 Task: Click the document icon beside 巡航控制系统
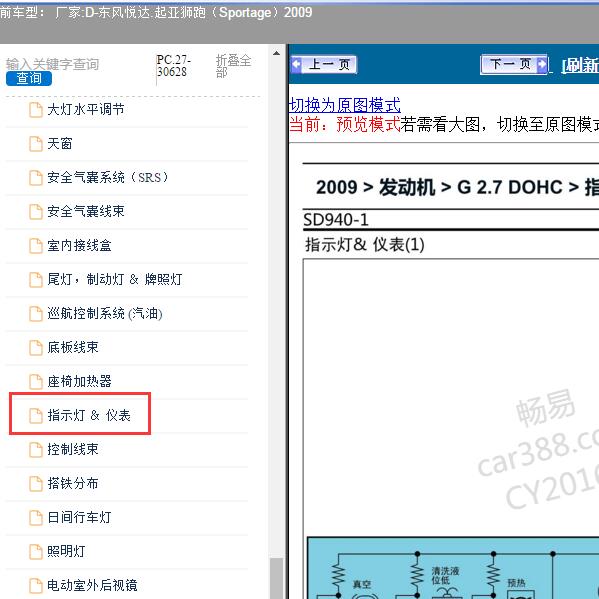[x=36, y=314]
